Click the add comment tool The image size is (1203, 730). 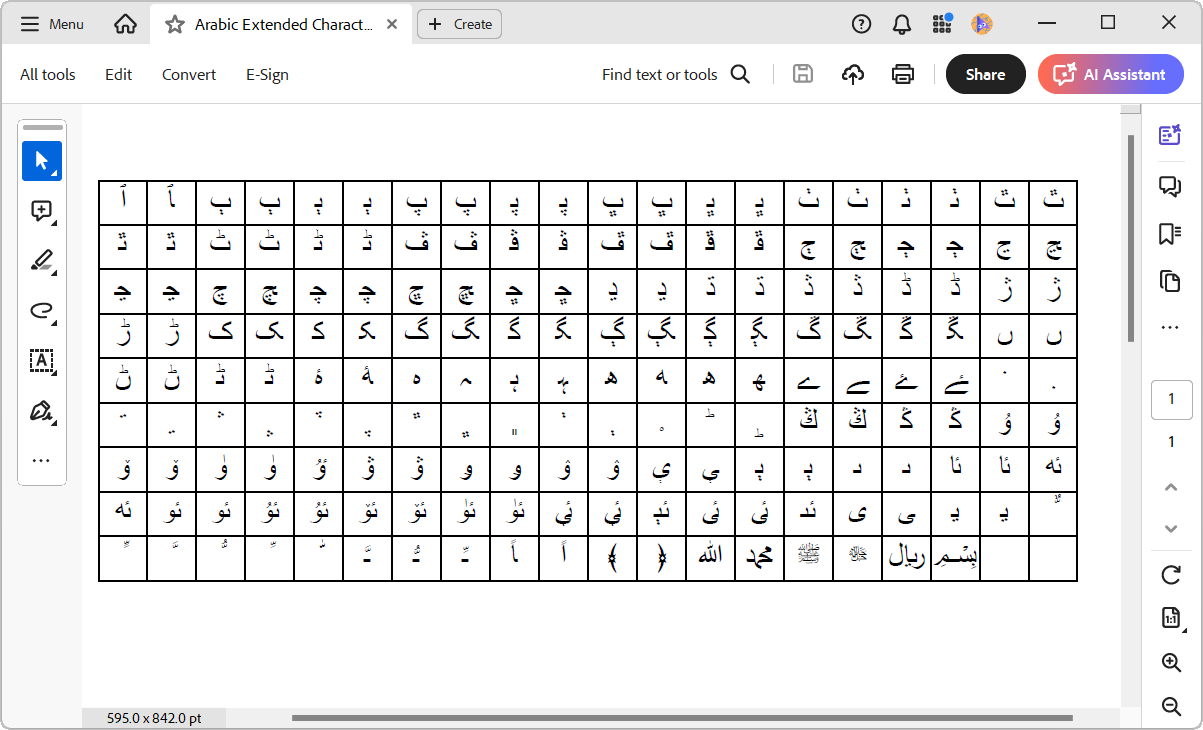click(x=41, y=211)
